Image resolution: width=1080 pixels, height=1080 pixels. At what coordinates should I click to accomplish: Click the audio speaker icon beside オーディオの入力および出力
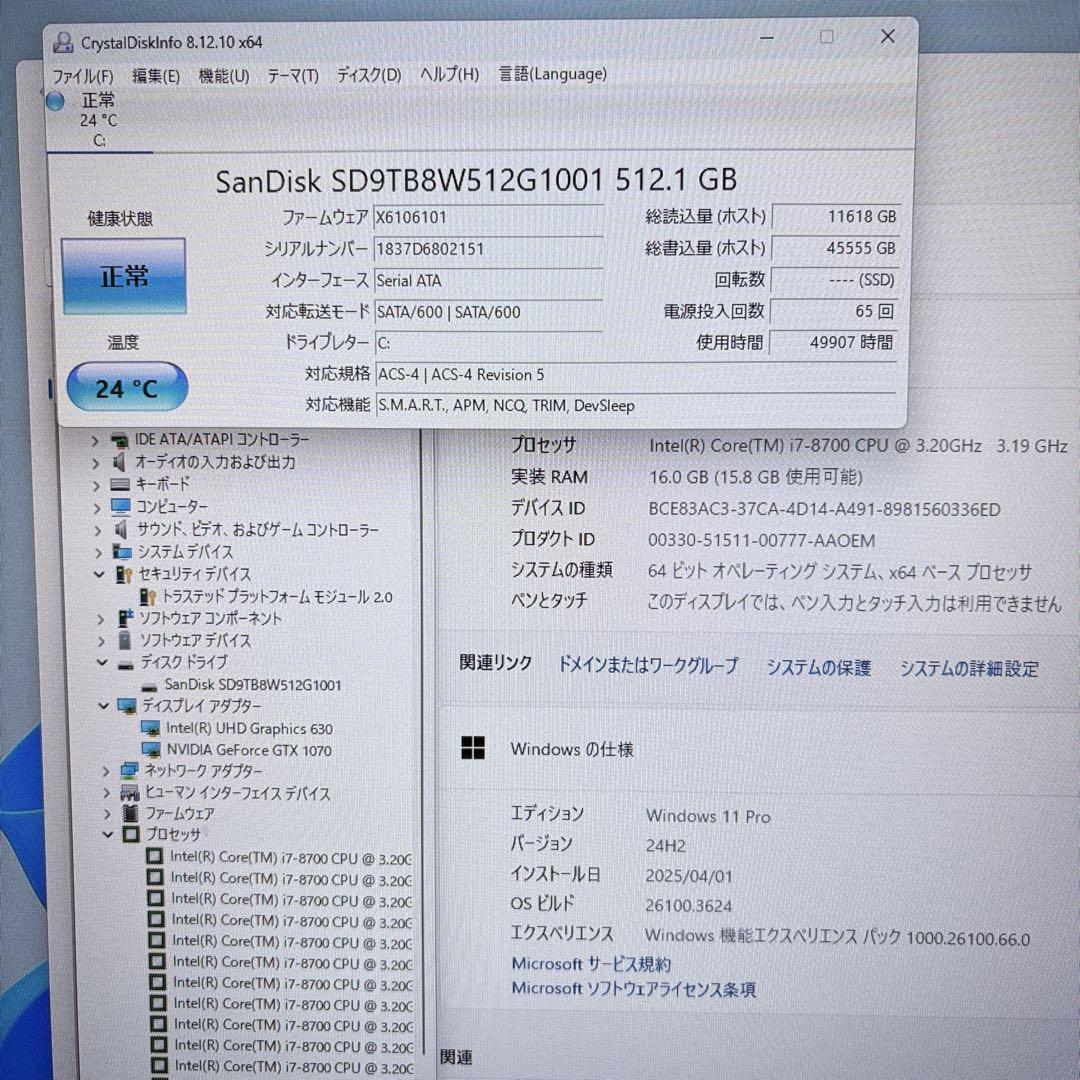(120, 462)
